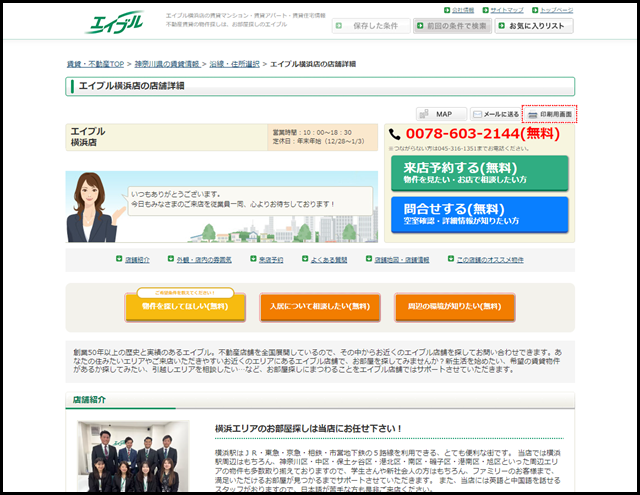Go to トップページ link
Screen dimensions: 640x495
pyautogui.click(x=556, y=10)
